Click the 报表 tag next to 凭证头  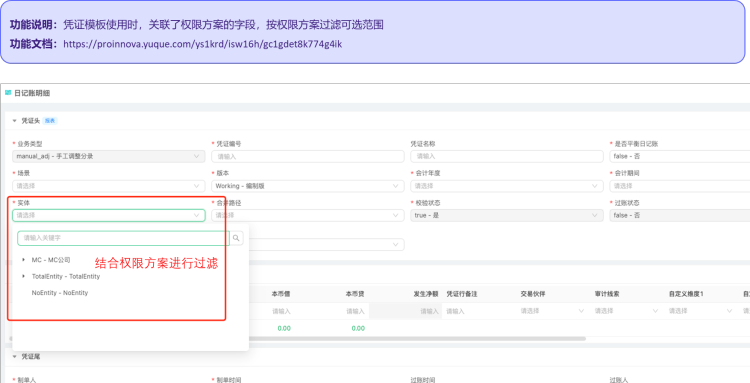[50, 121]
